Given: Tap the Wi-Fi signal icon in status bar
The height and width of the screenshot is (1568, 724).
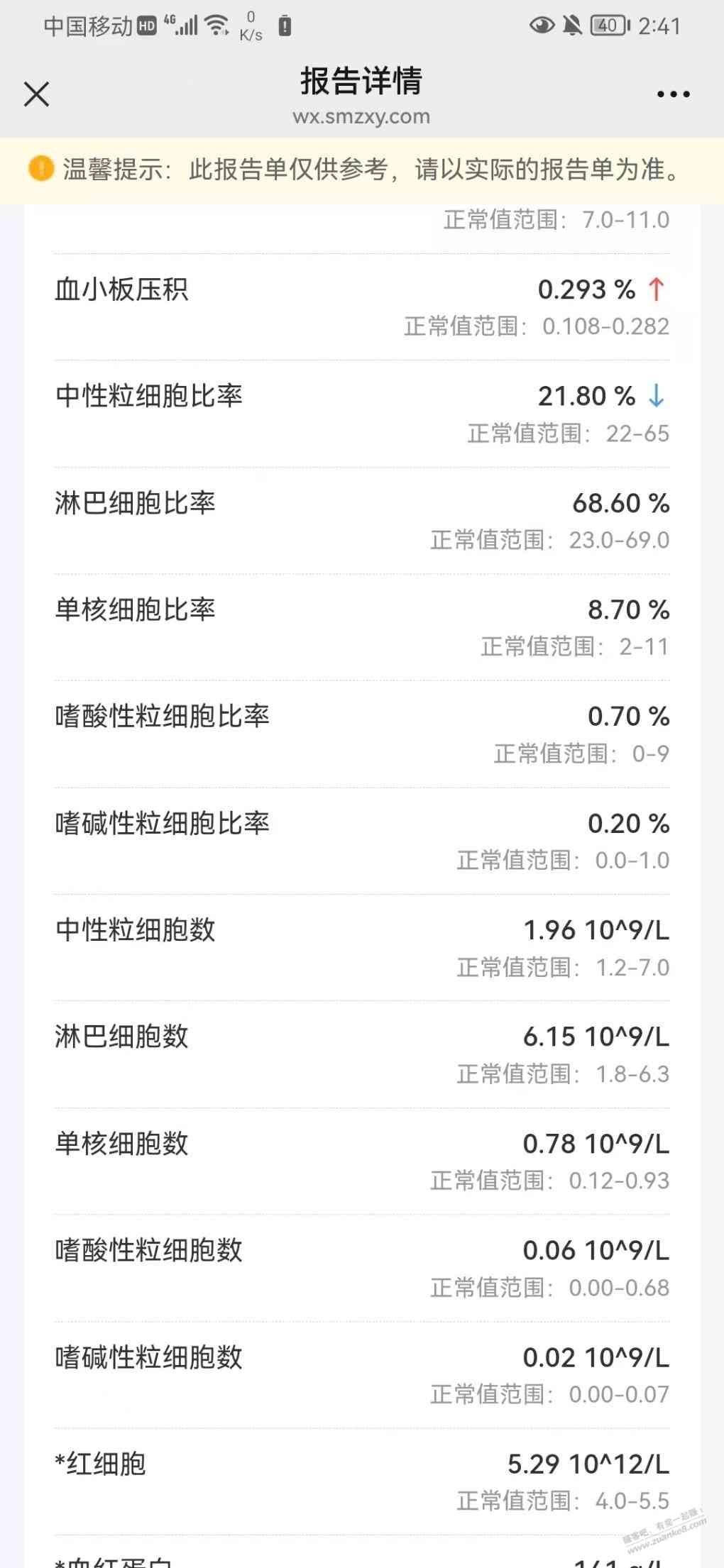Looking at the screenshot, I should click(217, 26).
